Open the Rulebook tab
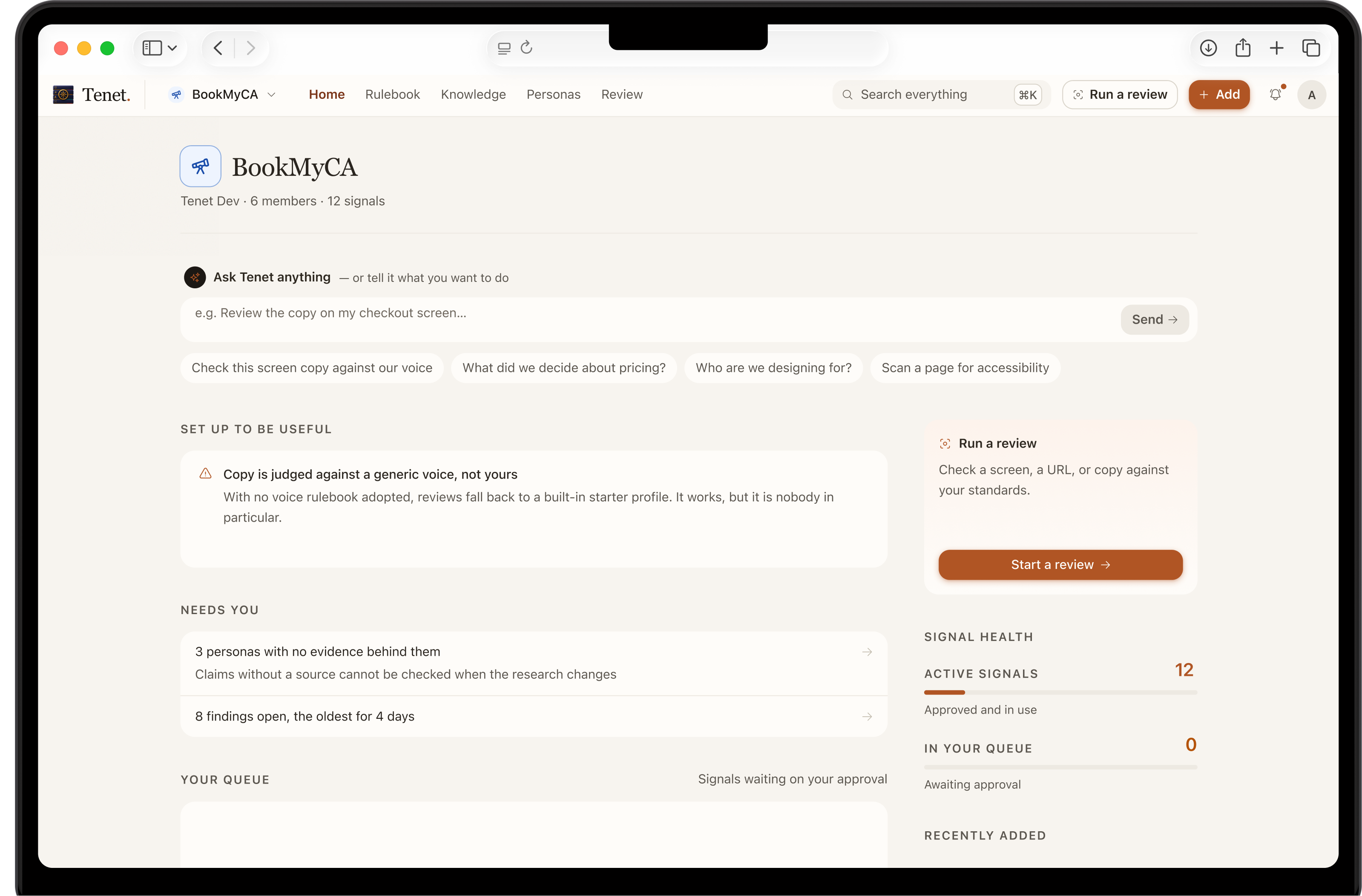This screenshot has width=1362, height=896. [x=393, y=95]
